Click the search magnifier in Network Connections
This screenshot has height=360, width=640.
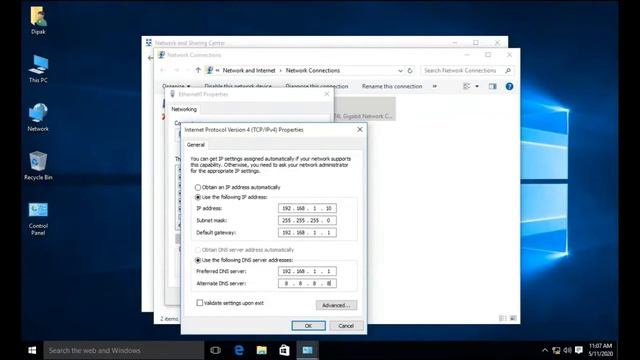(508, 70)
